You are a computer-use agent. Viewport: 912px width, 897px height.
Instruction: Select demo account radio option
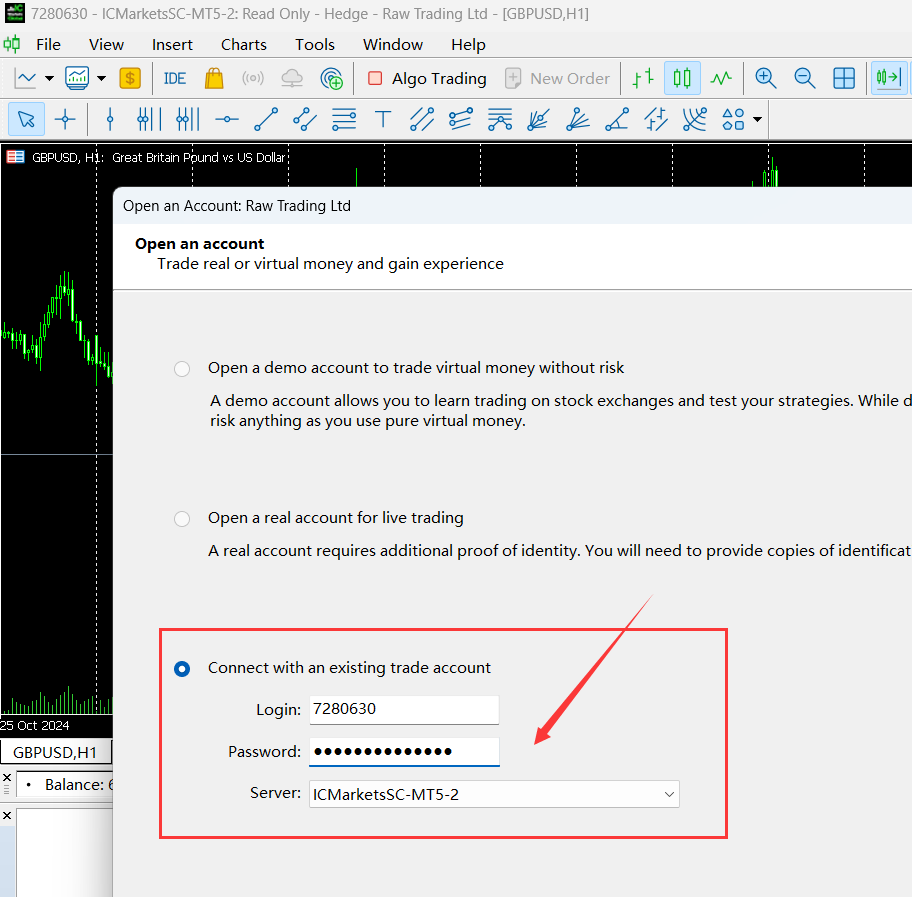[182, 369]
